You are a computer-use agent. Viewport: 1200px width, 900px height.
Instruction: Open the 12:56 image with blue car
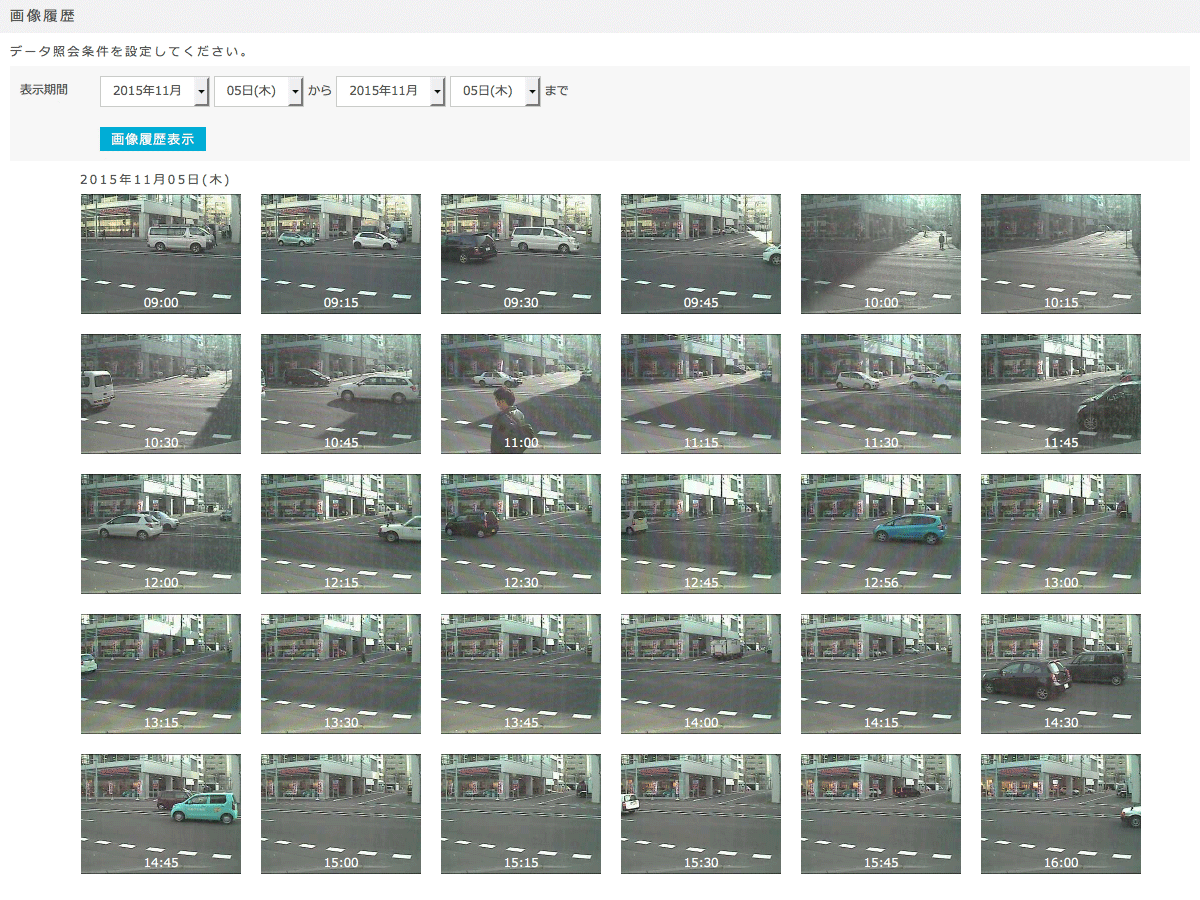881,534
